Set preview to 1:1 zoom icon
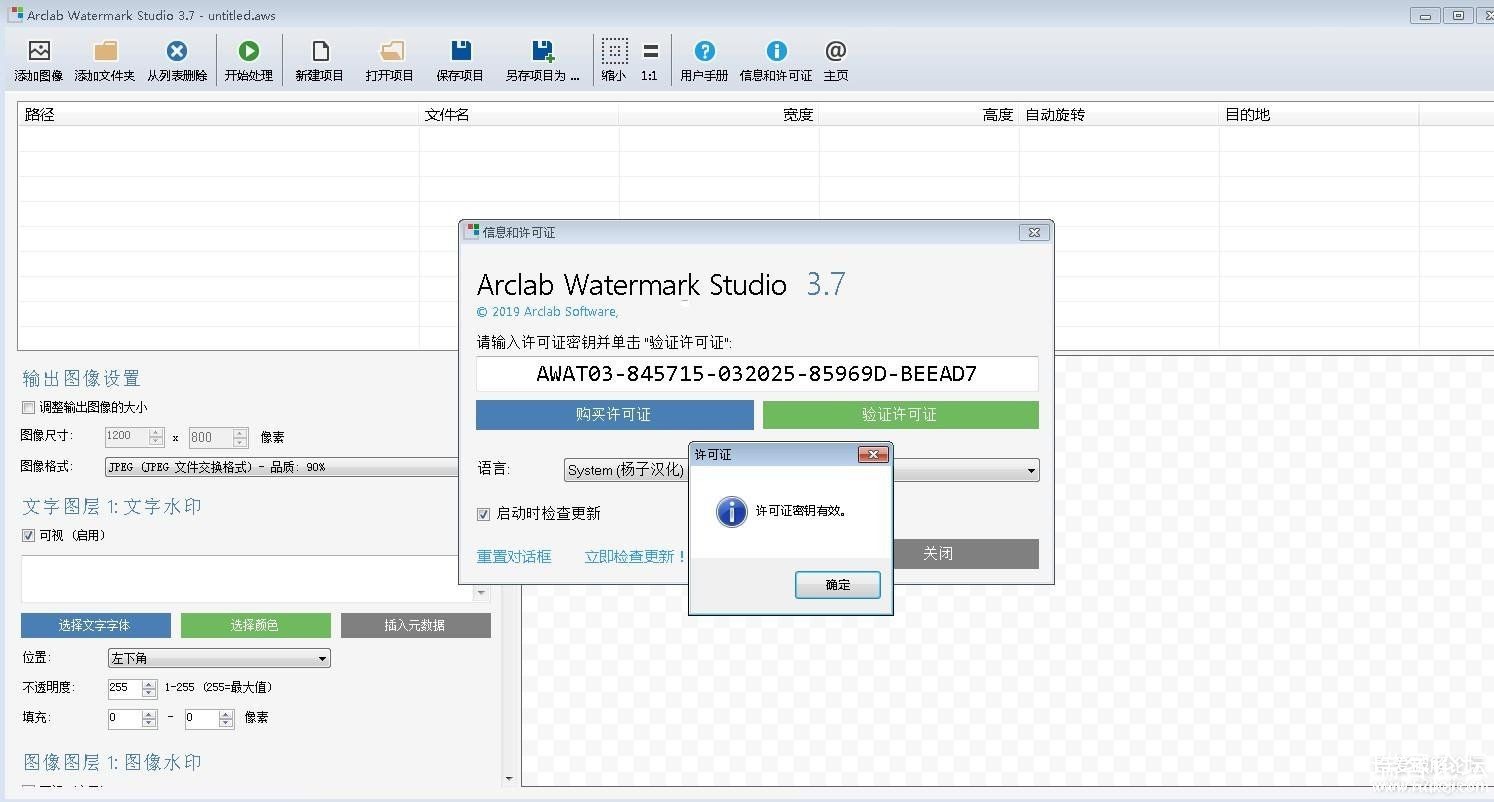The width and height of the screenshot is (1494, 802). click(x=650, y=60)
